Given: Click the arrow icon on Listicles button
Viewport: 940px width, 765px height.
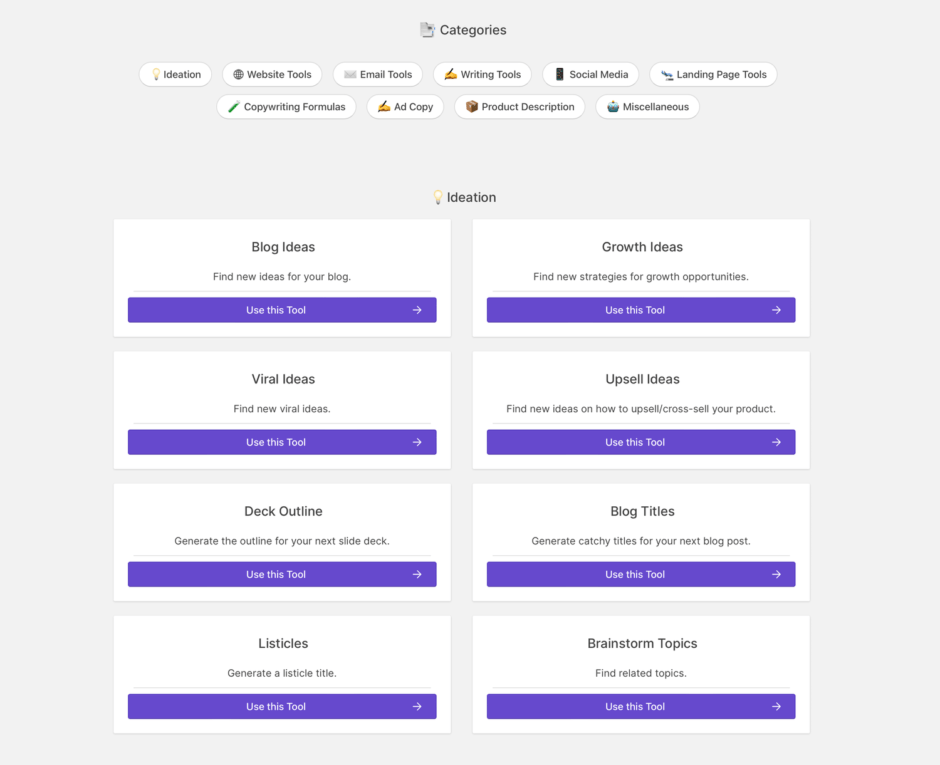Looking at the screenshot, I should click(x=417, y=706).
